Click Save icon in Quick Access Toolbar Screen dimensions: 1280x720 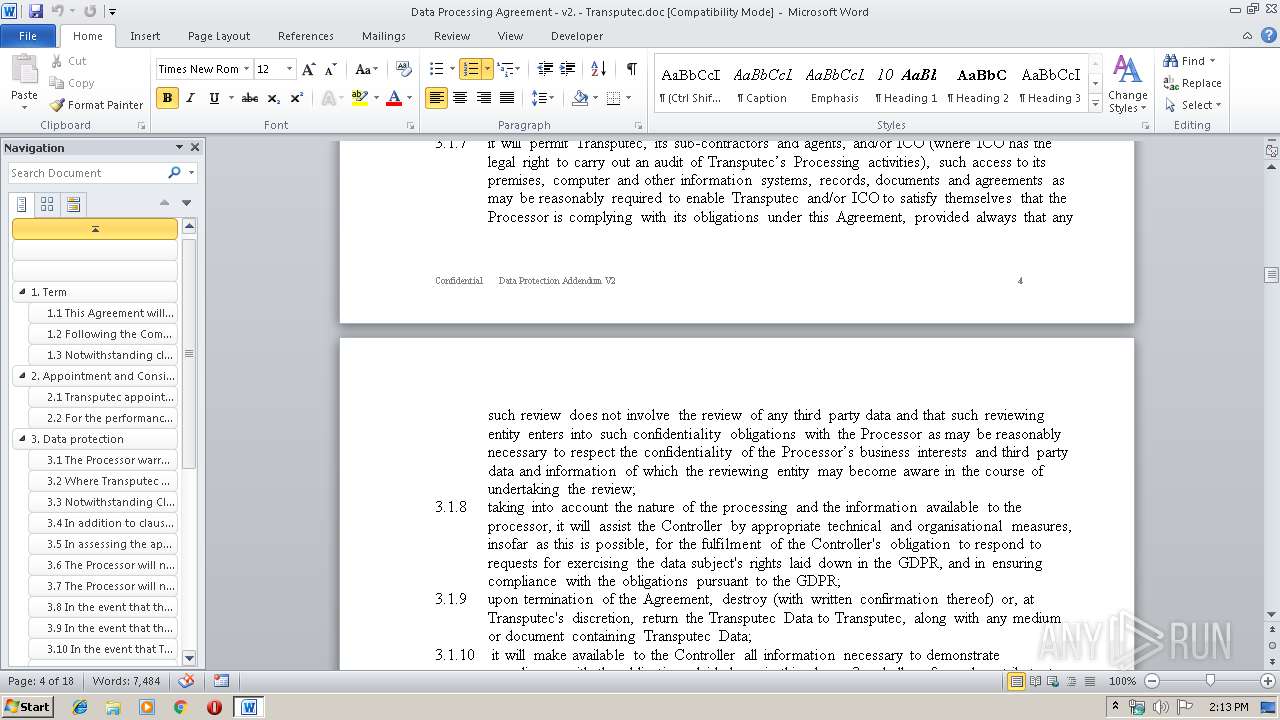tap(36, 12)
